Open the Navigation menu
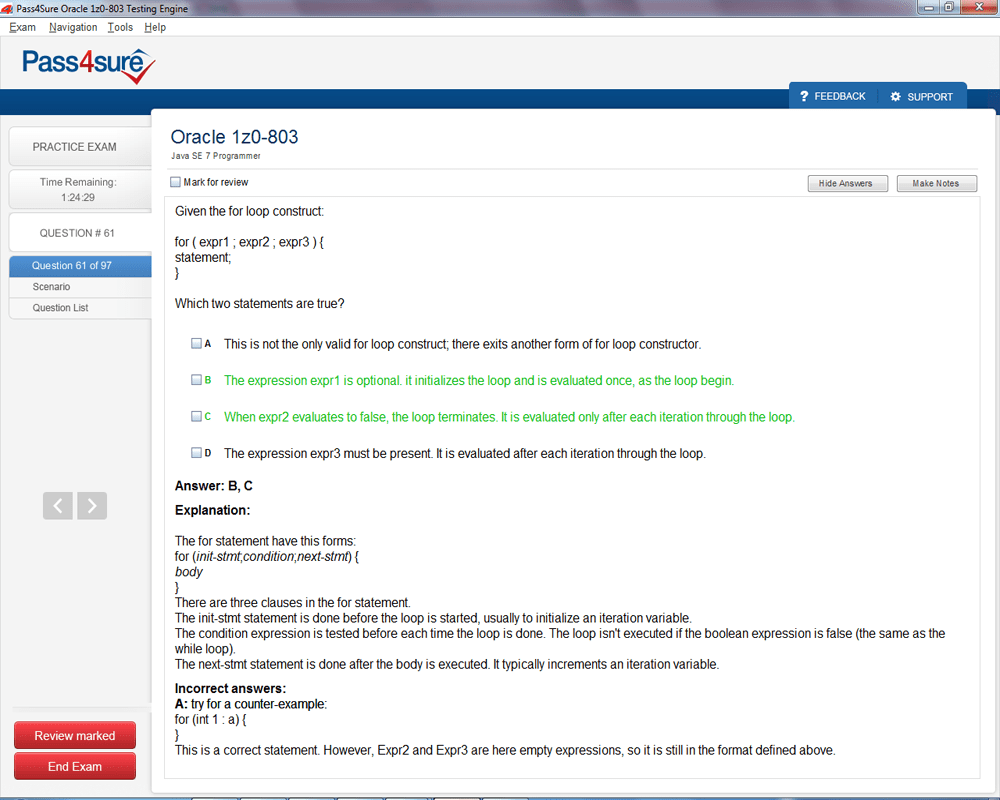This screenshot has height=800, width=1000. pos(73,27)
